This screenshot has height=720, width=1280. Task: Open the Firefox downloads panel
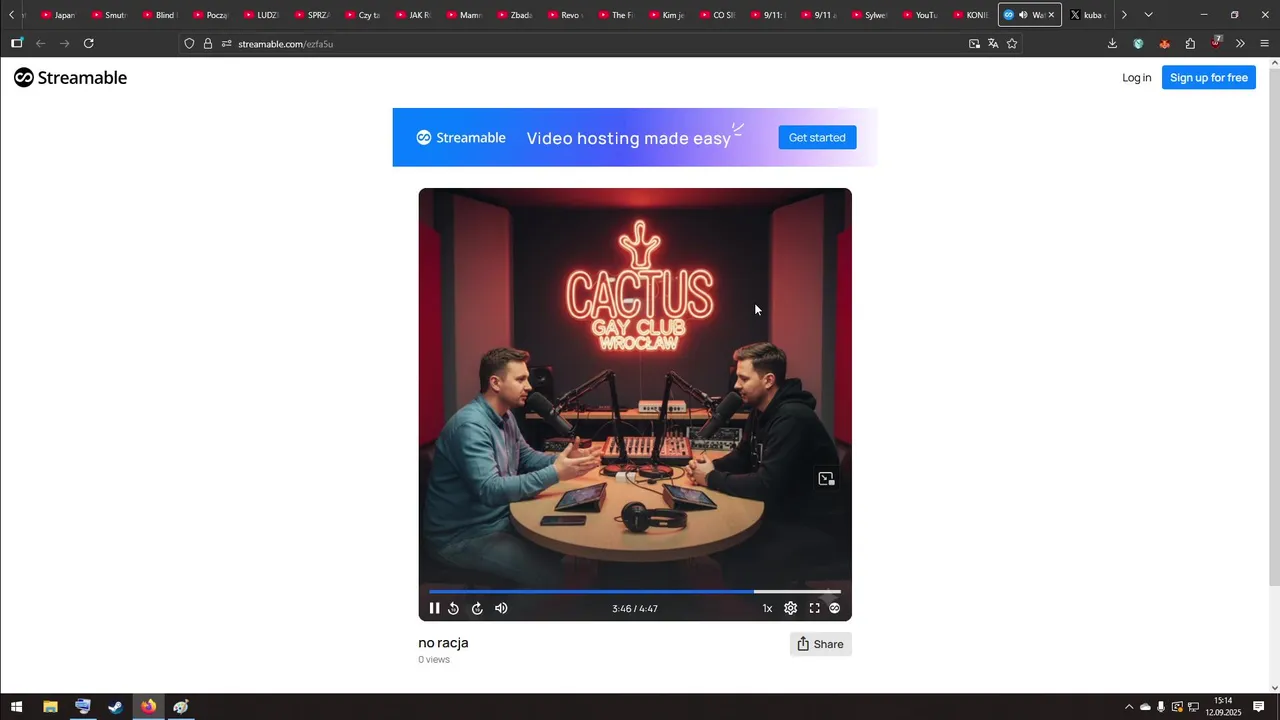point(1112,43)
